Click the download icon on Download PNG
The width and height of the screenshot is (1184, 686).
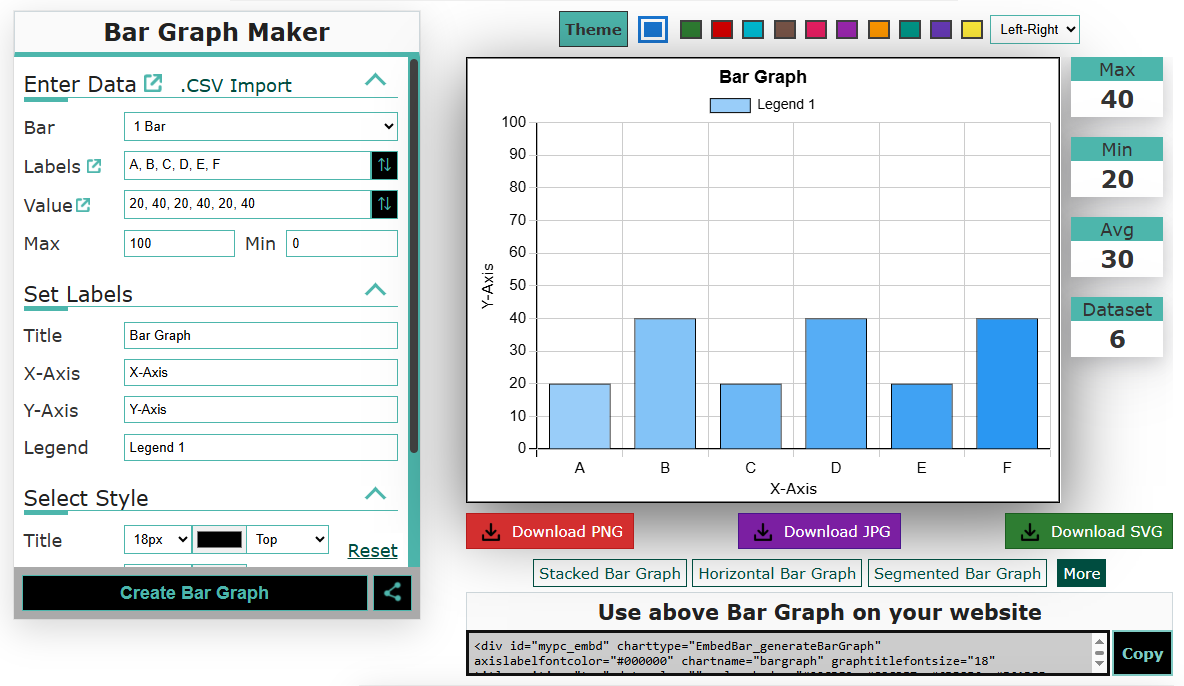491,532
